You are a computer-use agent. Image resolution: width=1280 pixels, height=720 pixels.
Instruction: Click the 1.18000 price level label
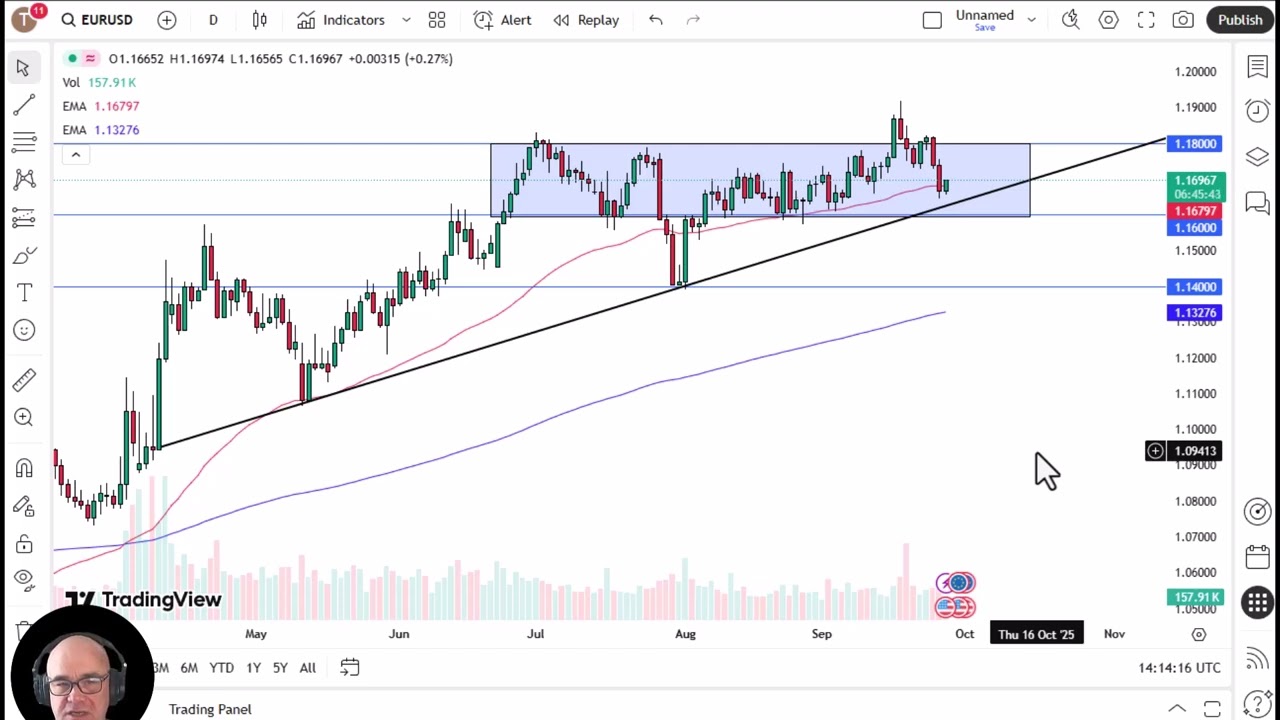coord(1195,144)
